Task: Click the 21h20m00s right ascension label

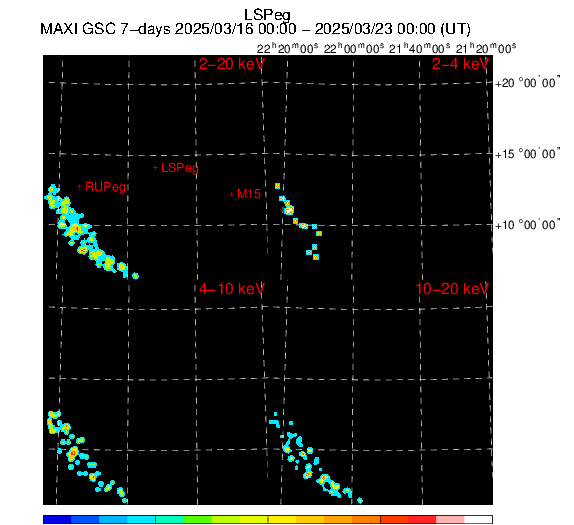Action: [x=486, y=48]
